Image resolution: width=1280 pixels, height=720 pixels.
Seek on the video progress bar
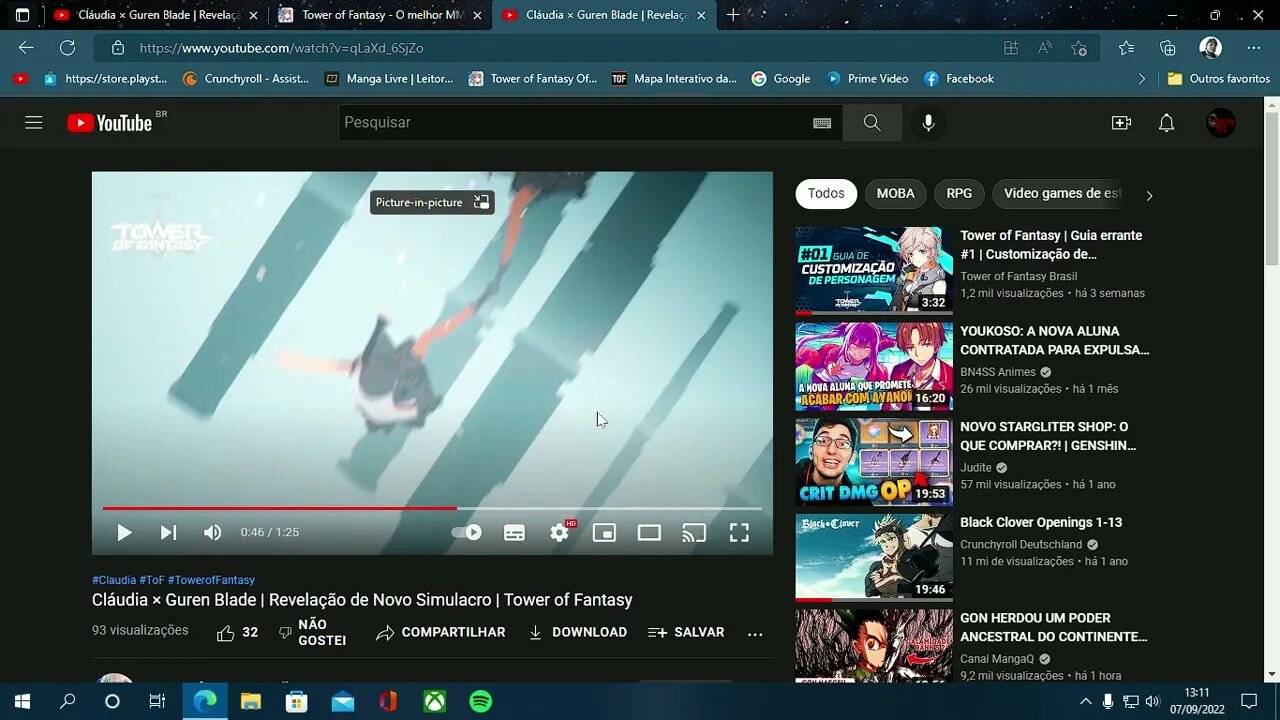point(432,508)
